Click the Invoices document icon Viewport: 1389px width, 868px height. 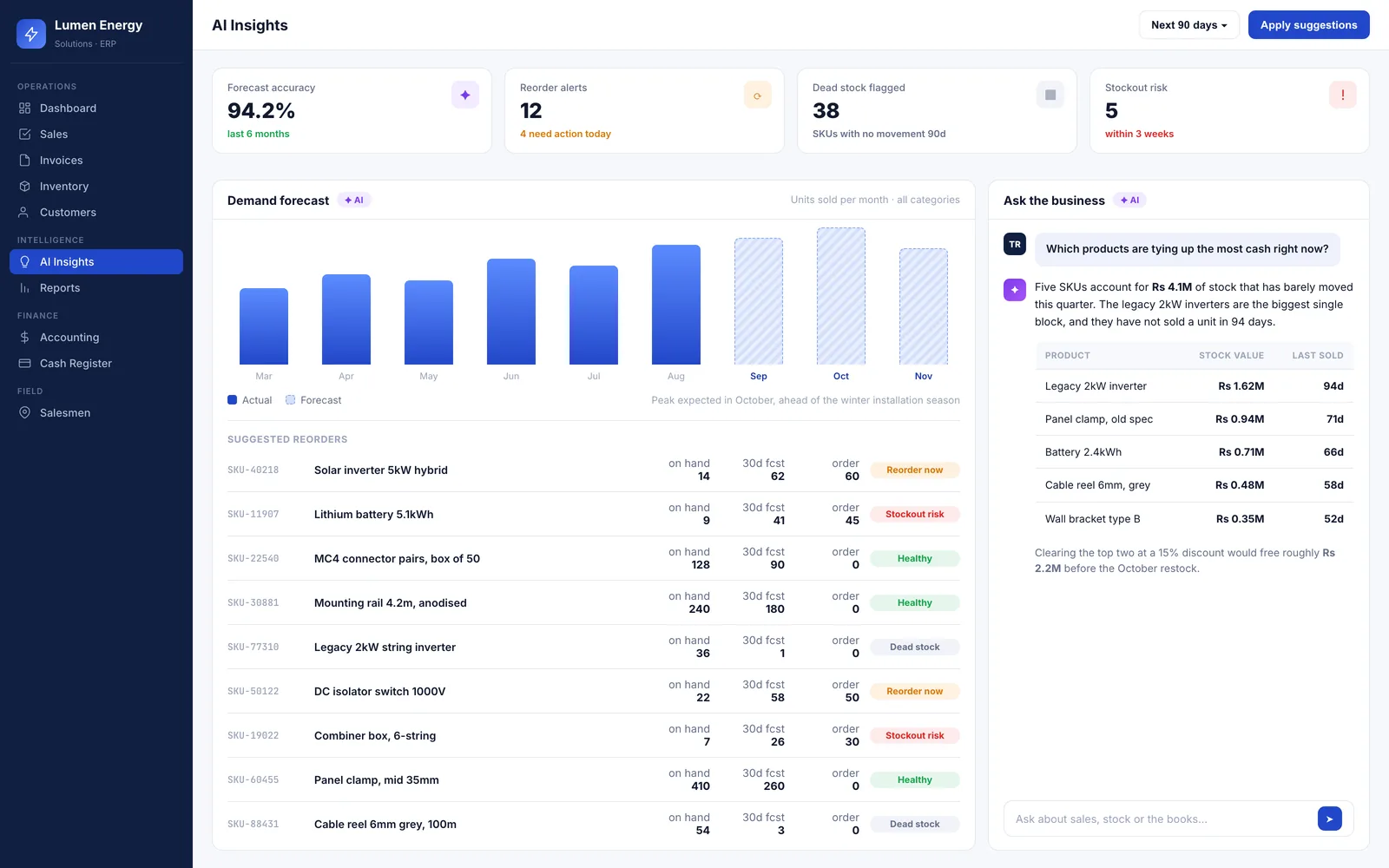[x=24, y=161]
